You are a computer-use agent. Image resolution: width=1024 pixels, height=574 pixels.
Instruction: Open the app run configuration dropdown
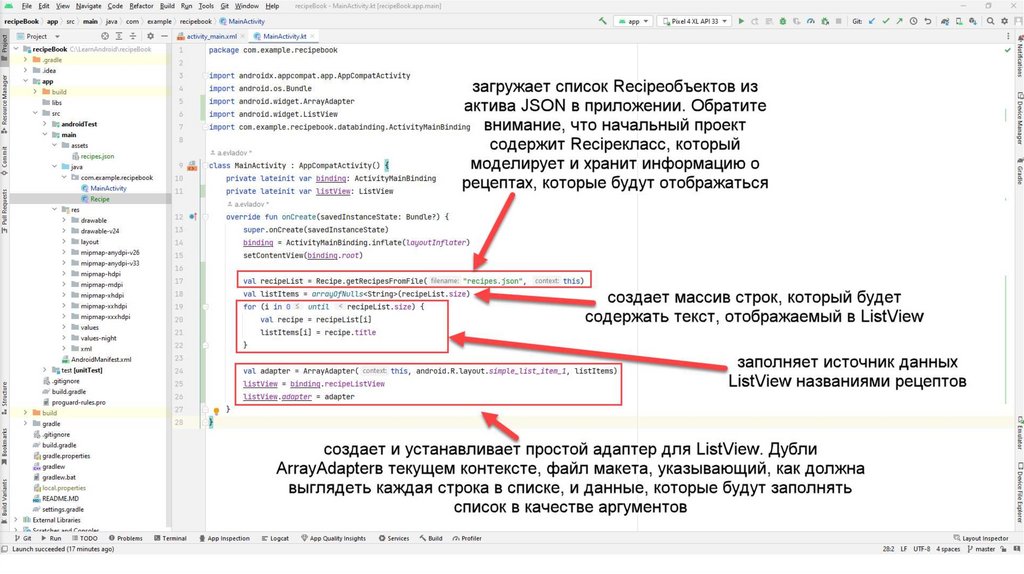point(634,20)
